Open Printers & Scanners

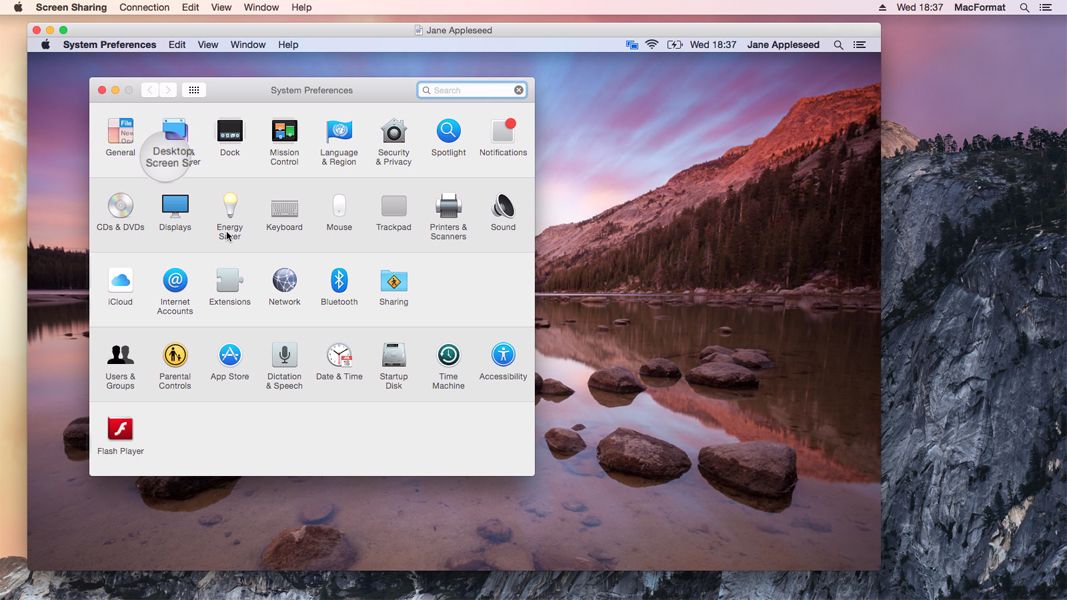coord(448,207)
